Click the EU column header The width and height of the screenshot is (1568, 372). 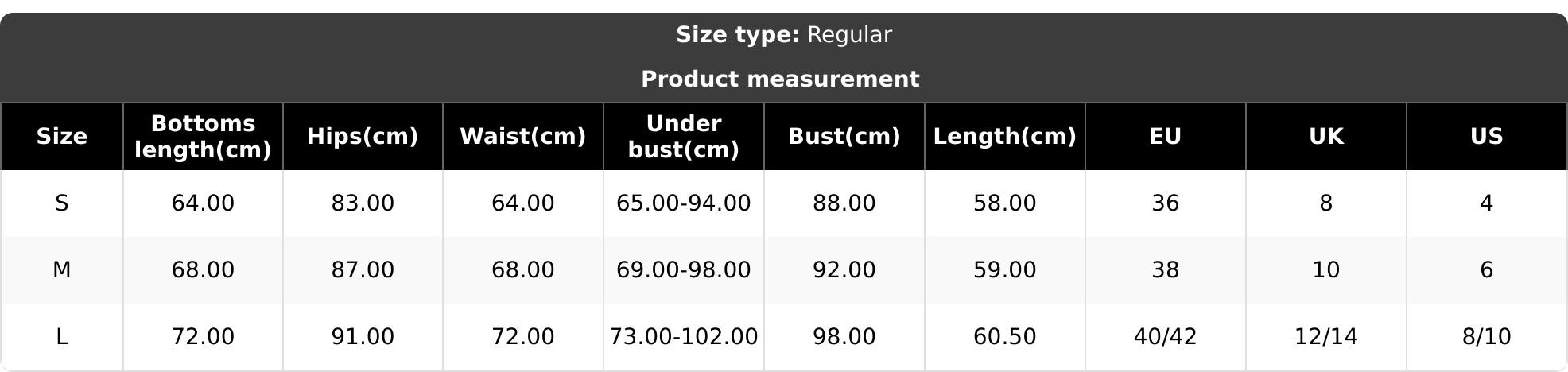tap(1165, 137)
